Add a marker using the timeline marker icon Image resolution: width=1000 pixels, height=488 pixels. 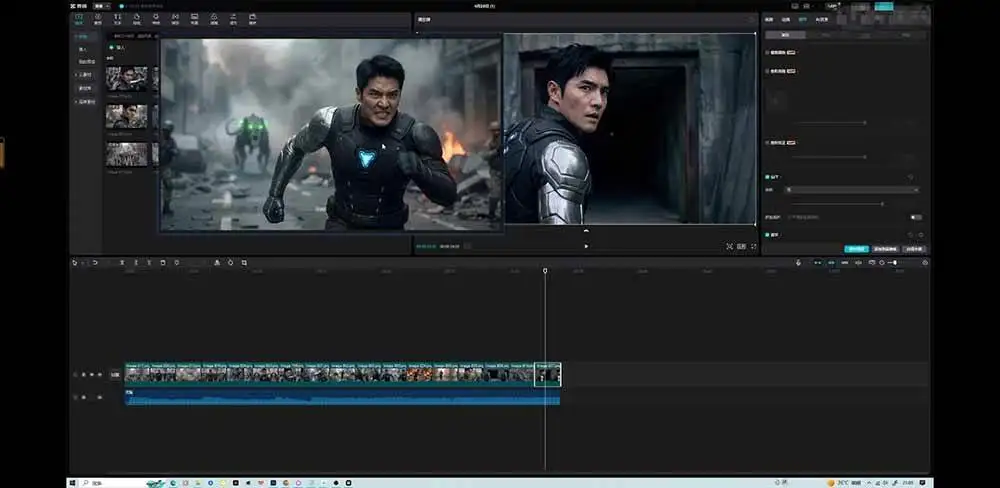pos(177,262)
